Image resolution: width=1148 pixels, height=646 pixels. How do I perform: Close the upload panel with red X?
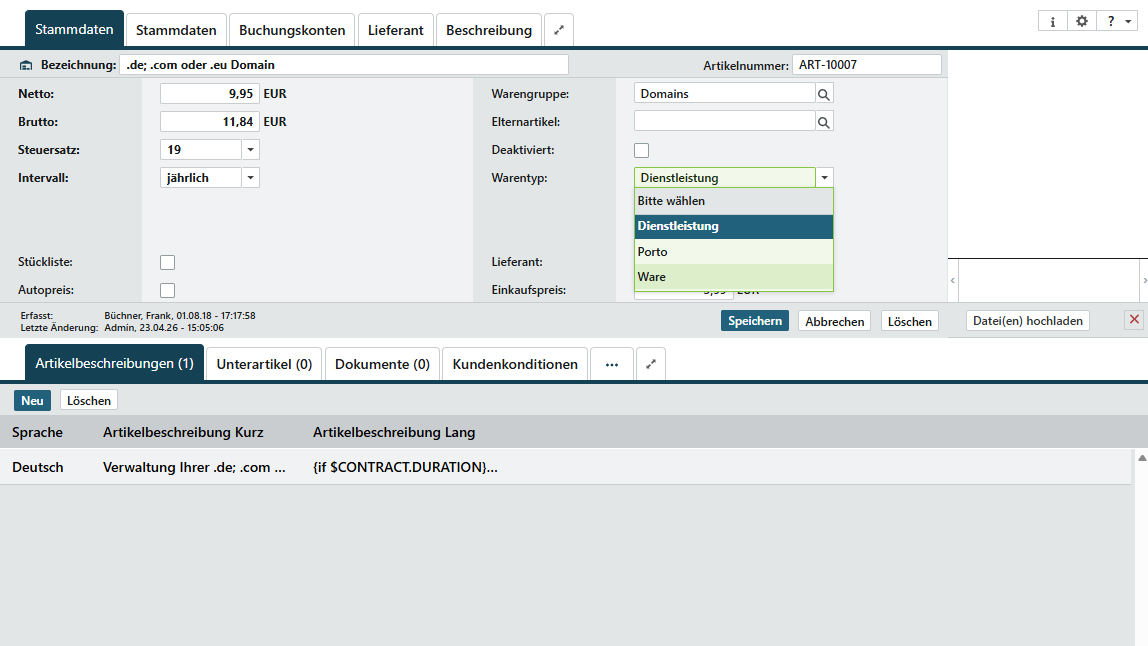tap(1134, 319)
